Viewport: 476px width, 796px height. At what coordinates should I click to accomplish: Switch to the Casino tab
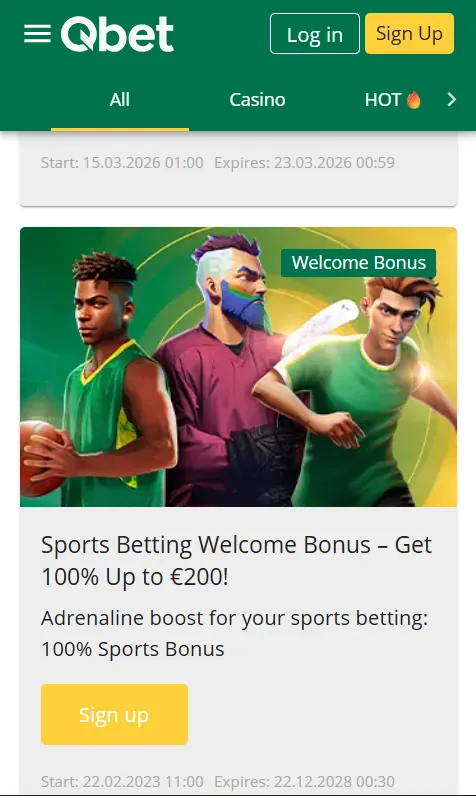pyautogui.click(x=257, y=100)
